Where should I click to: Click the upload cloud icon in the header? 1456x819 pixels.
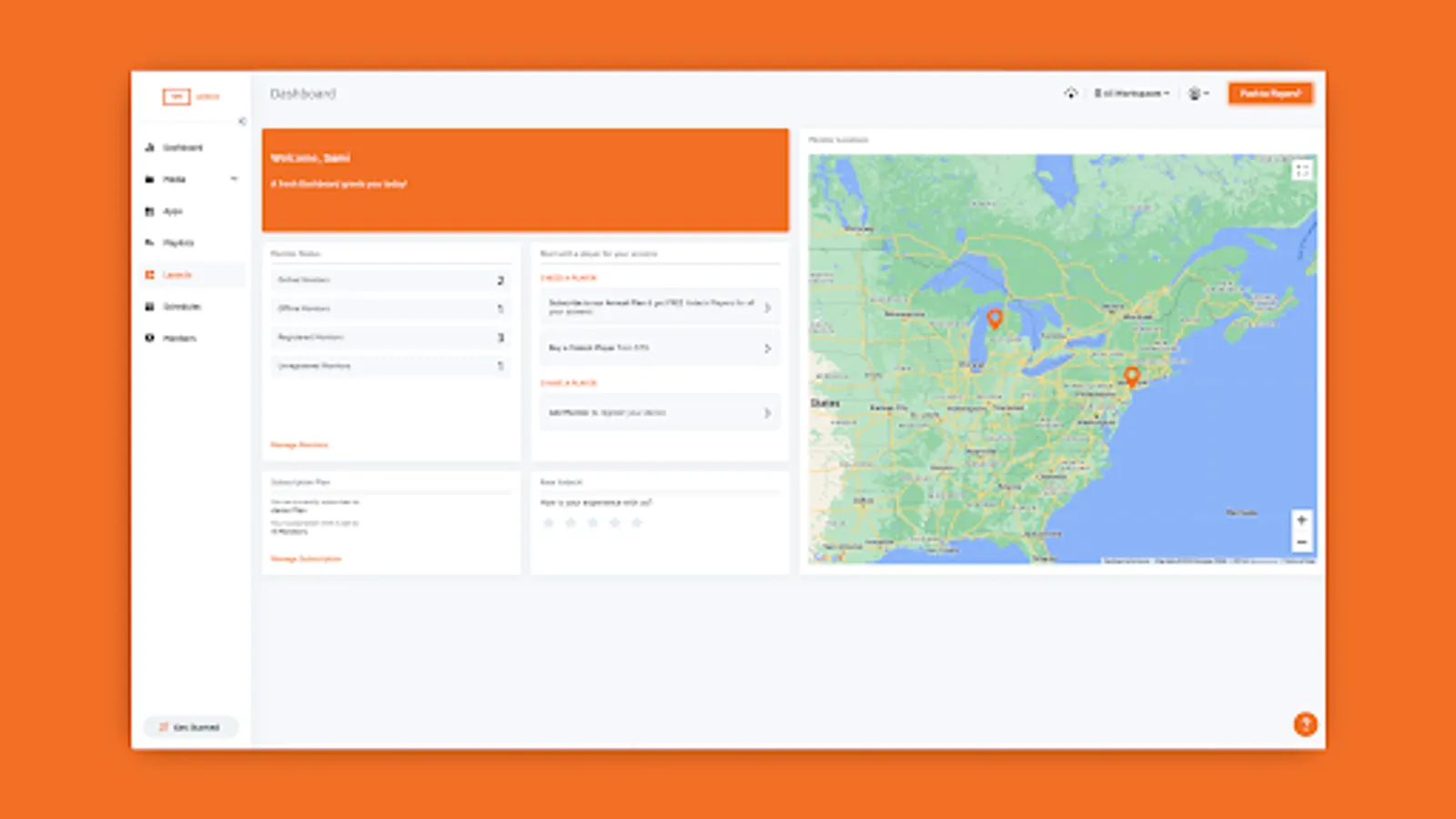(1071, 94)
